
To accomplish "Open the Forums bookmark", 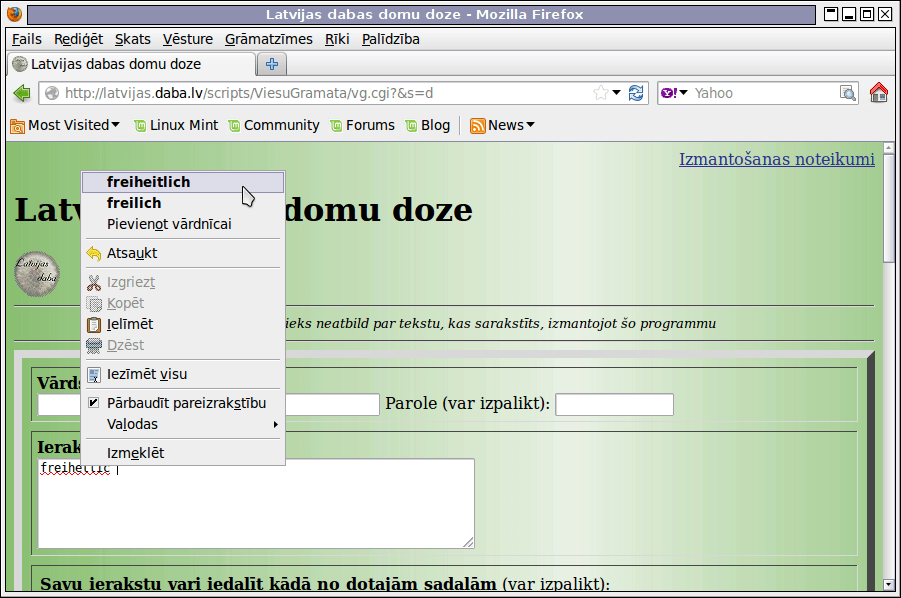I will [x=363, y=125].
